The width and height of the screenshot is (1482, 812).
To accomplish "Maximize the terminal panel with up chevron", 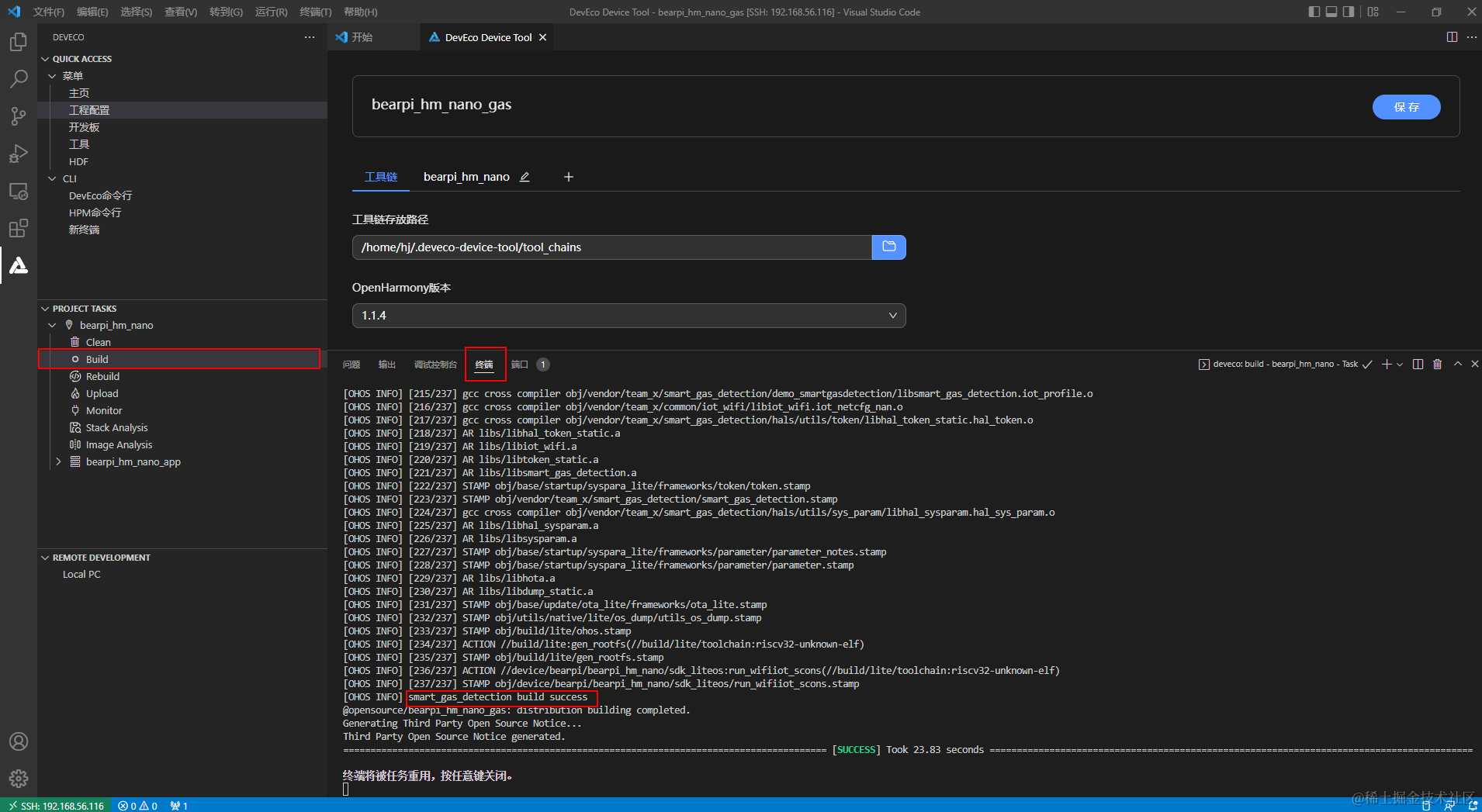I will pyautogui.click(x=1457, y=364).
